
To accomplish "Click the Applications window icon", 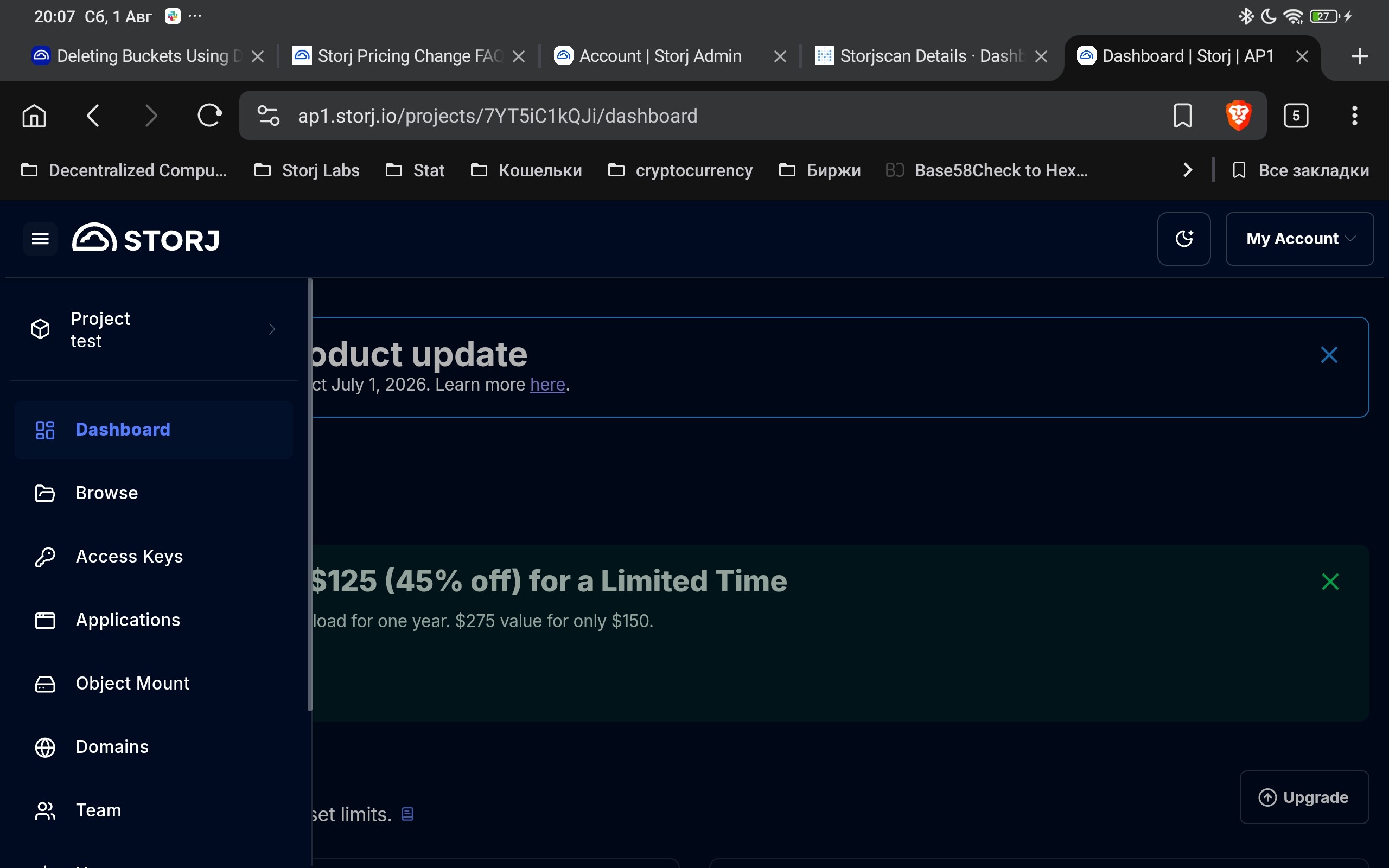I will 45,621.
